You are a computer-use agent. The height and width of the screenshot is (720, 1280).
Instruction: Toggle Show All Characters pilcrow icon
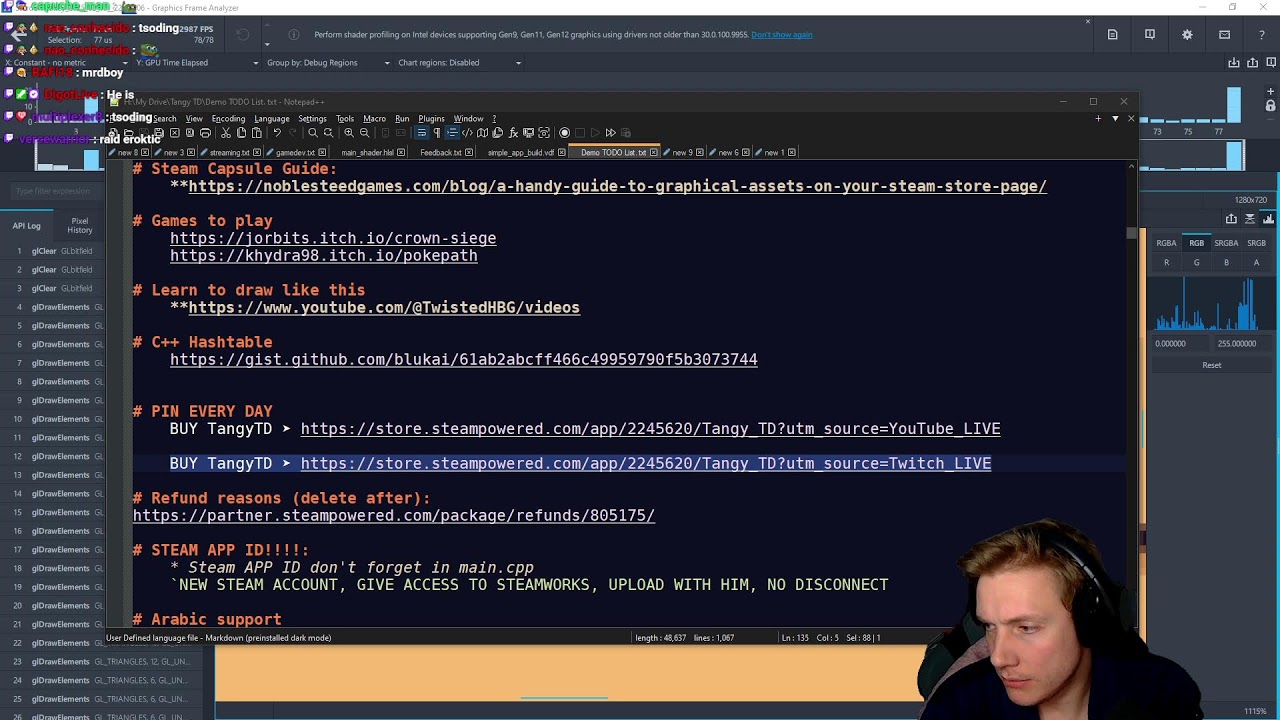(436, 133)
